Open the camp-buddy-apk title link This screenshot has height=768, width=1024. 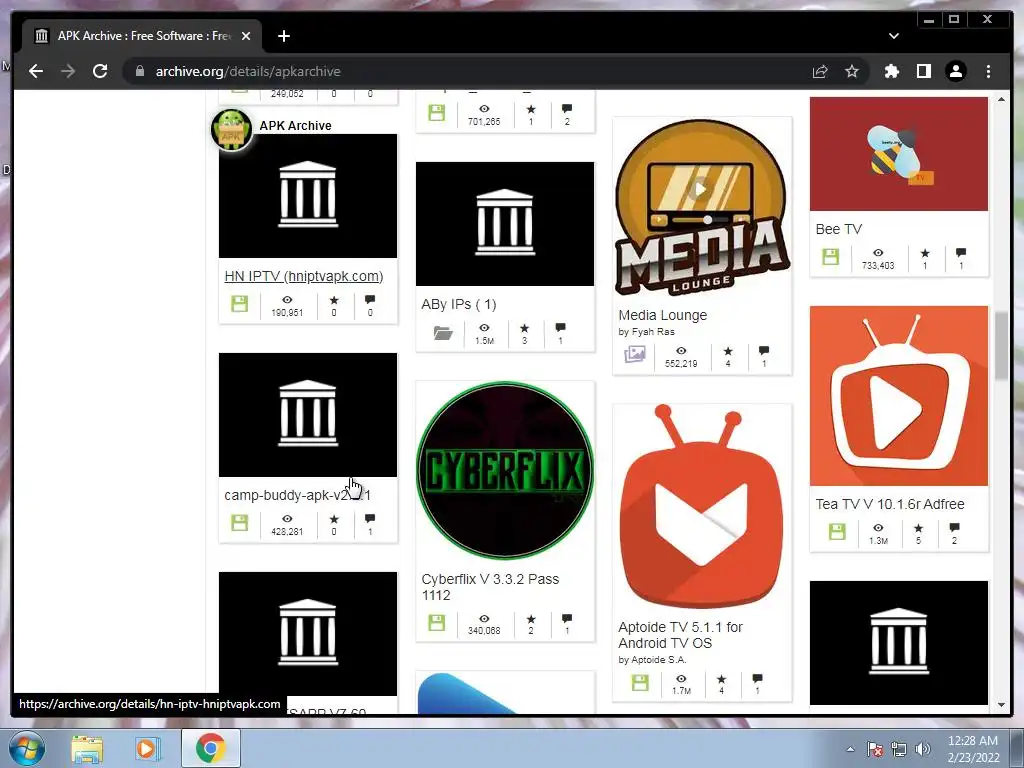click(297, 495)
